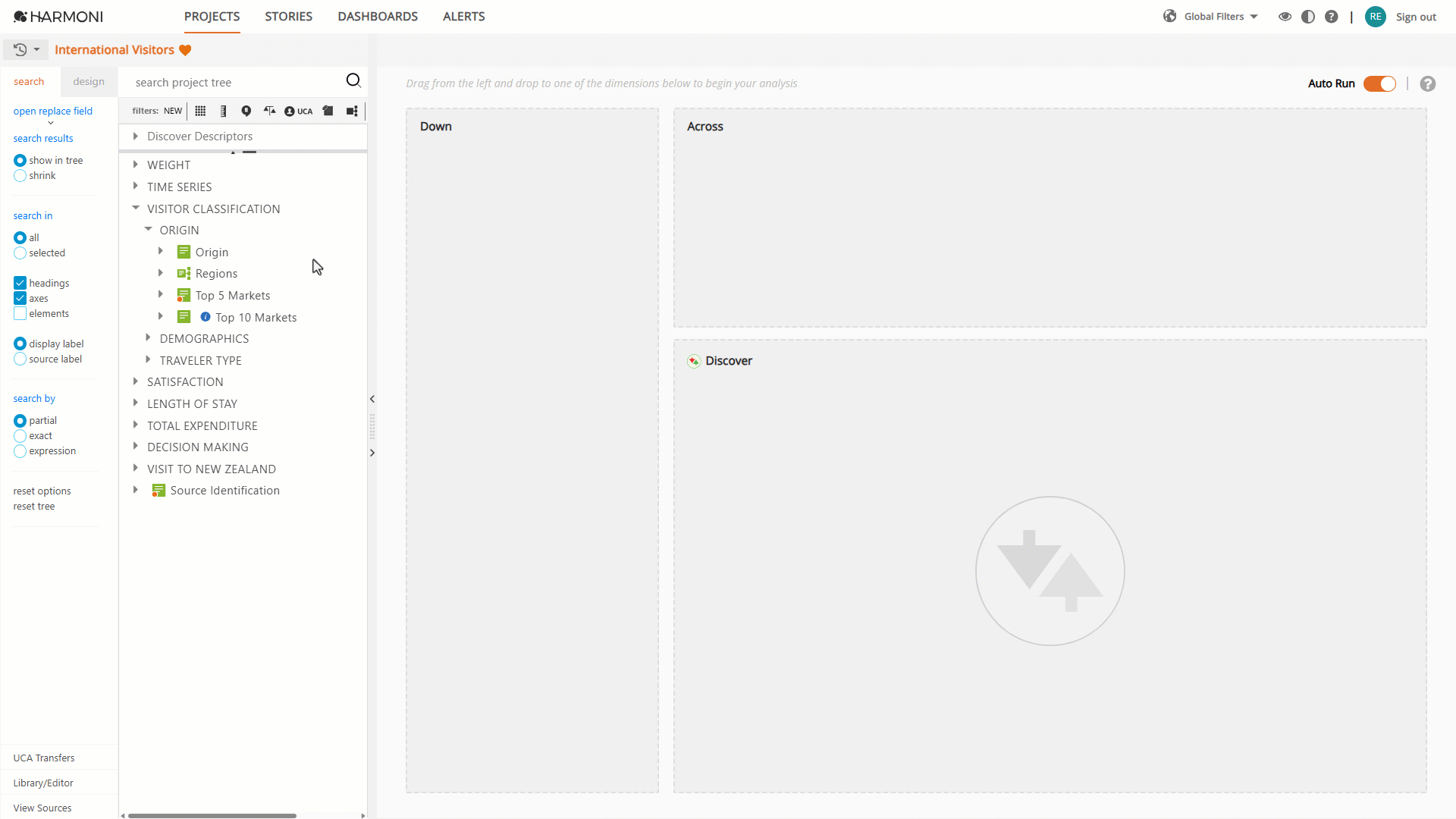Viewport: 1456px width, 819px height.
Task: Uncheck the headings checkbox
Action: coord(20,283)
